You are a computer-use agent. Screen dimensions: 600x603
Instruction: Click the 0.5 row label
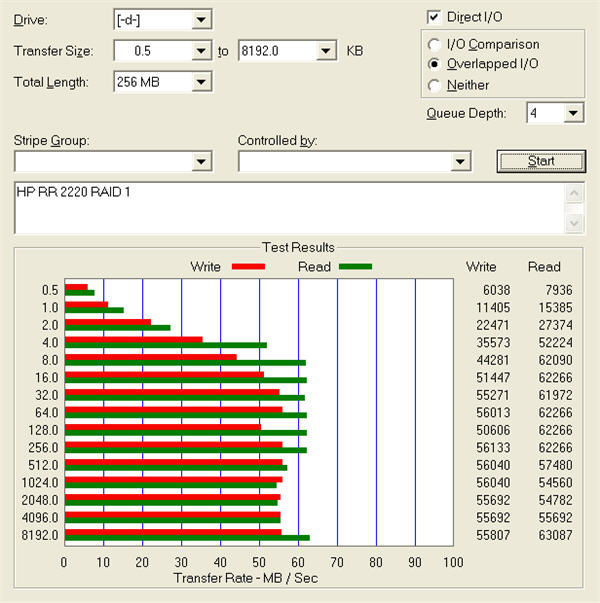[x=50, y=290]
